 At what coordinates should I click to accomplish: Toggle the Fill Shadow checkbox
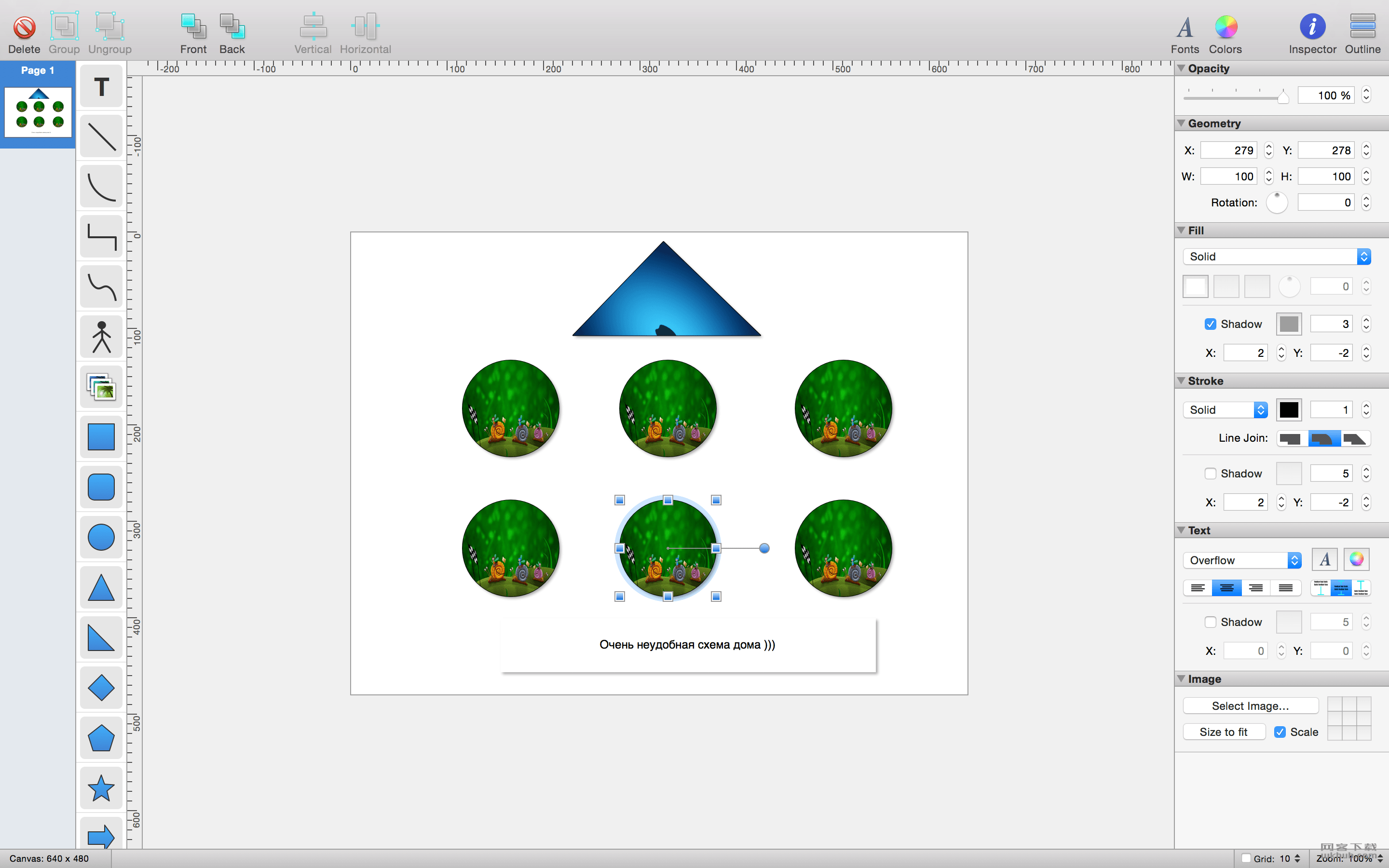[x=1210, y=324]
